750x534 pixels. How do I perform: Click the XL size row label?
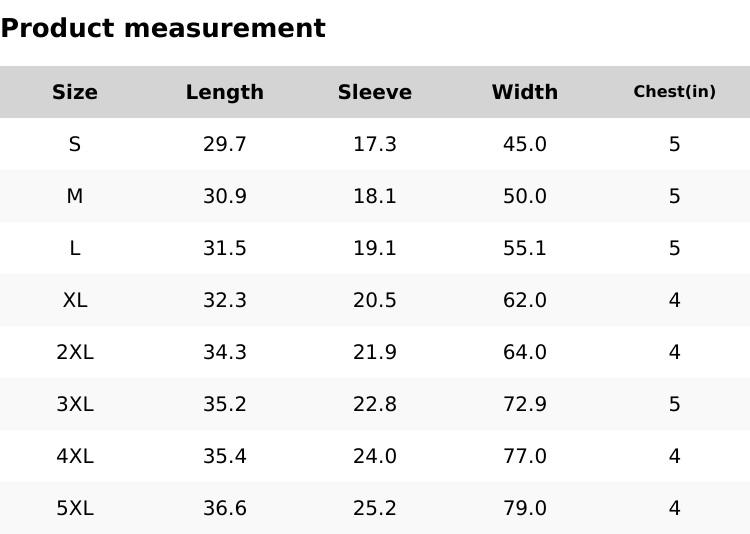[75, 300]
